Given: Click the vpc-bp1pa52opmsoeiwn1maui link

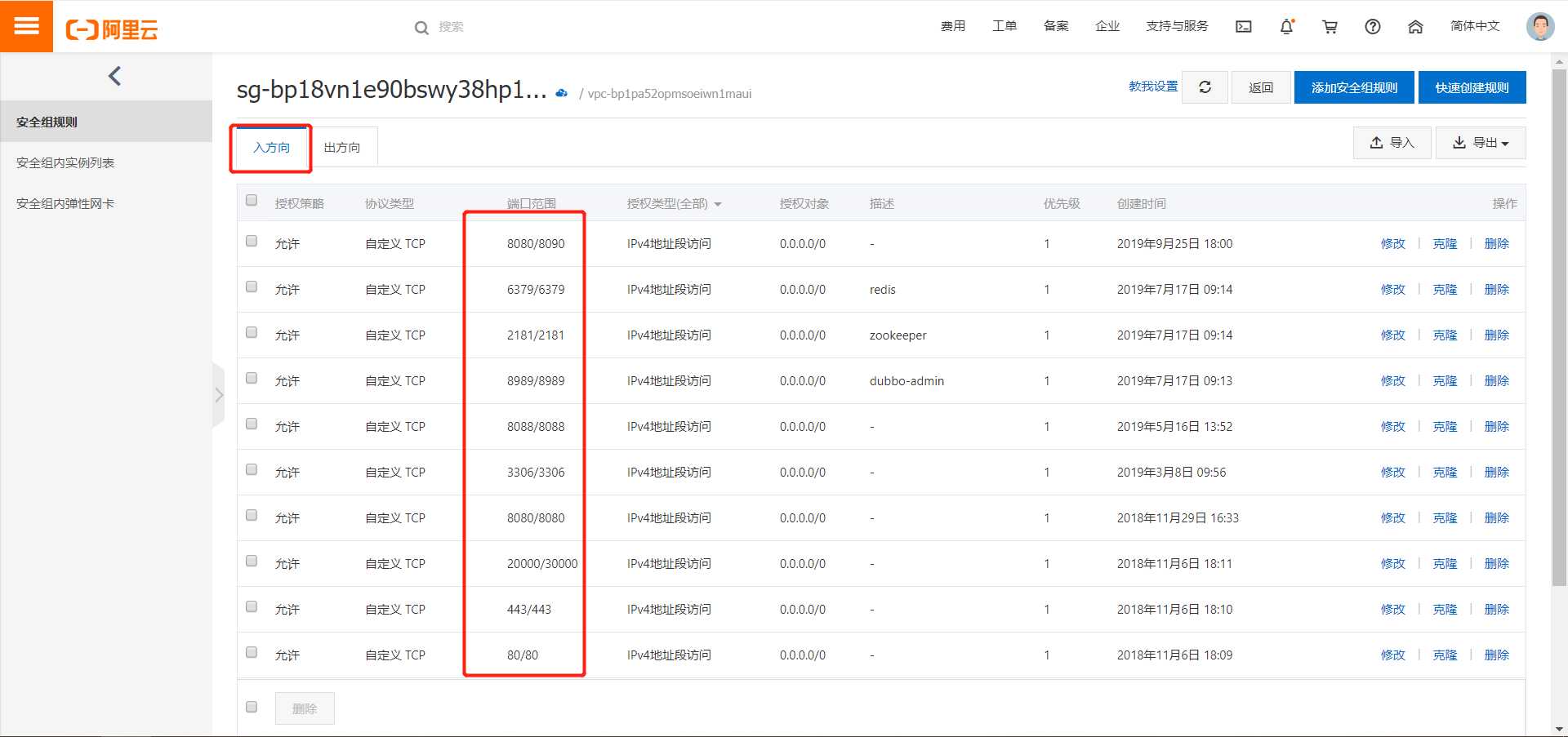Looking at the screenshot, I should [670, 94].
